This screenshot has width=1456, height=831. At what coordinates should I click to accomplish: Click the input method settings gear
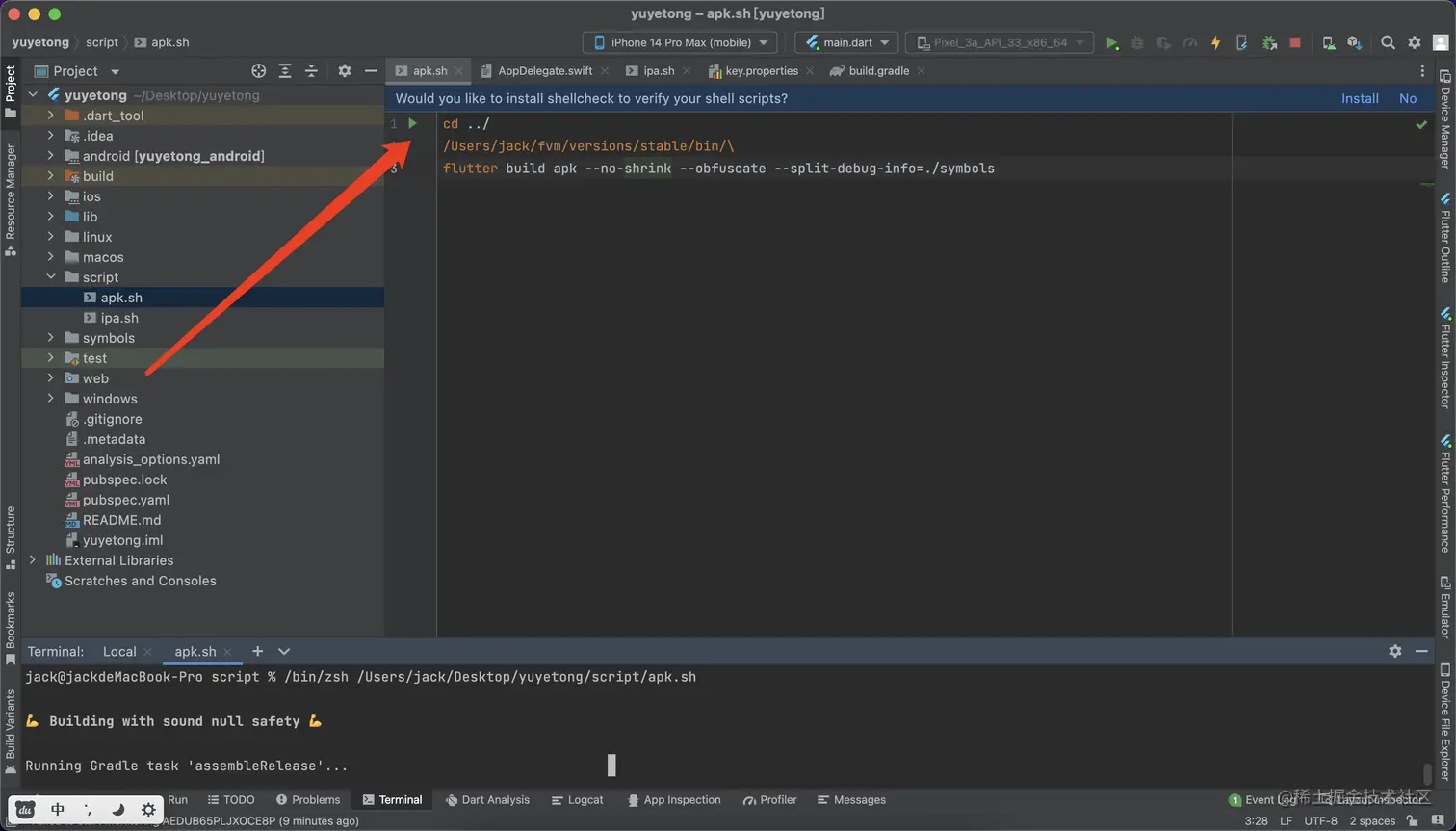coord(147,810)
